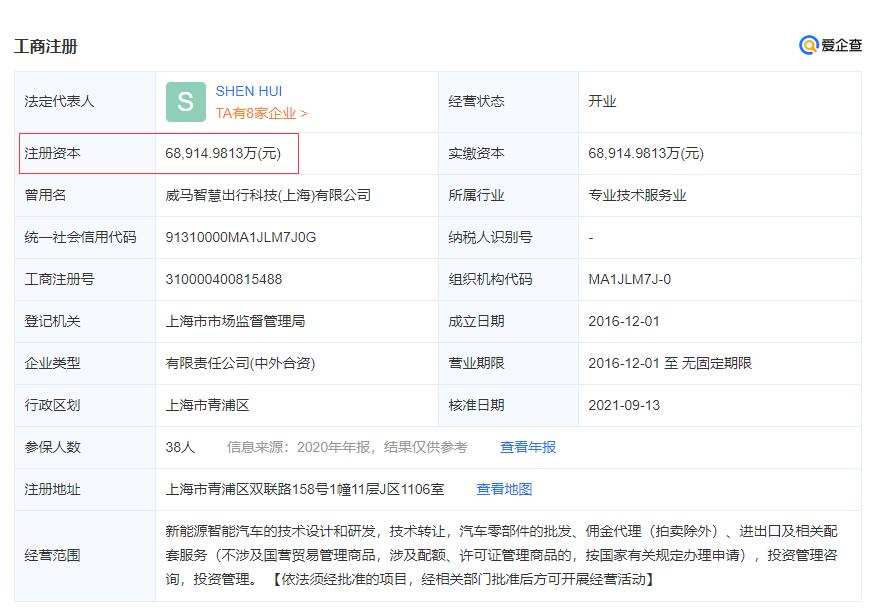The image size is (886, 613).
Task: Expand TA有8家企业 to view related companies
Action: pyautogui.click(x=255, y=112)
